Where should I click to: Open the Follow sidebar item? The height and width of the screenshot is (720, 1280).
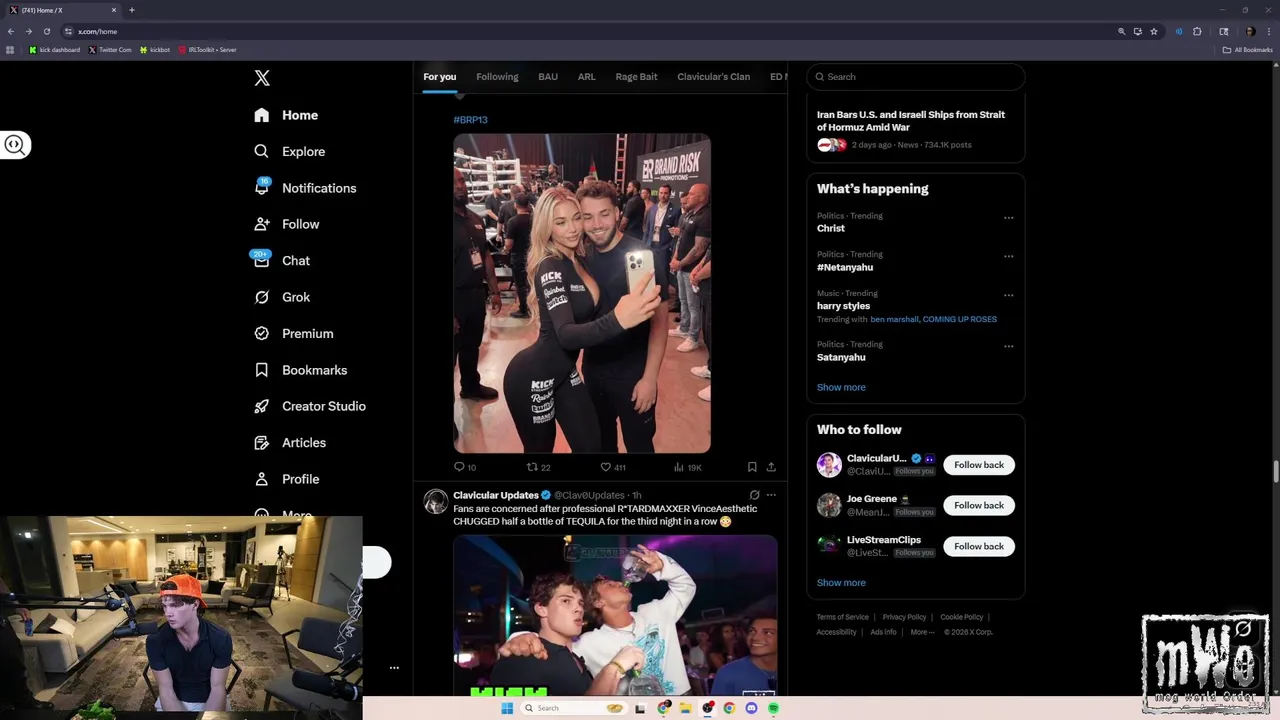(x=286, y=224)
